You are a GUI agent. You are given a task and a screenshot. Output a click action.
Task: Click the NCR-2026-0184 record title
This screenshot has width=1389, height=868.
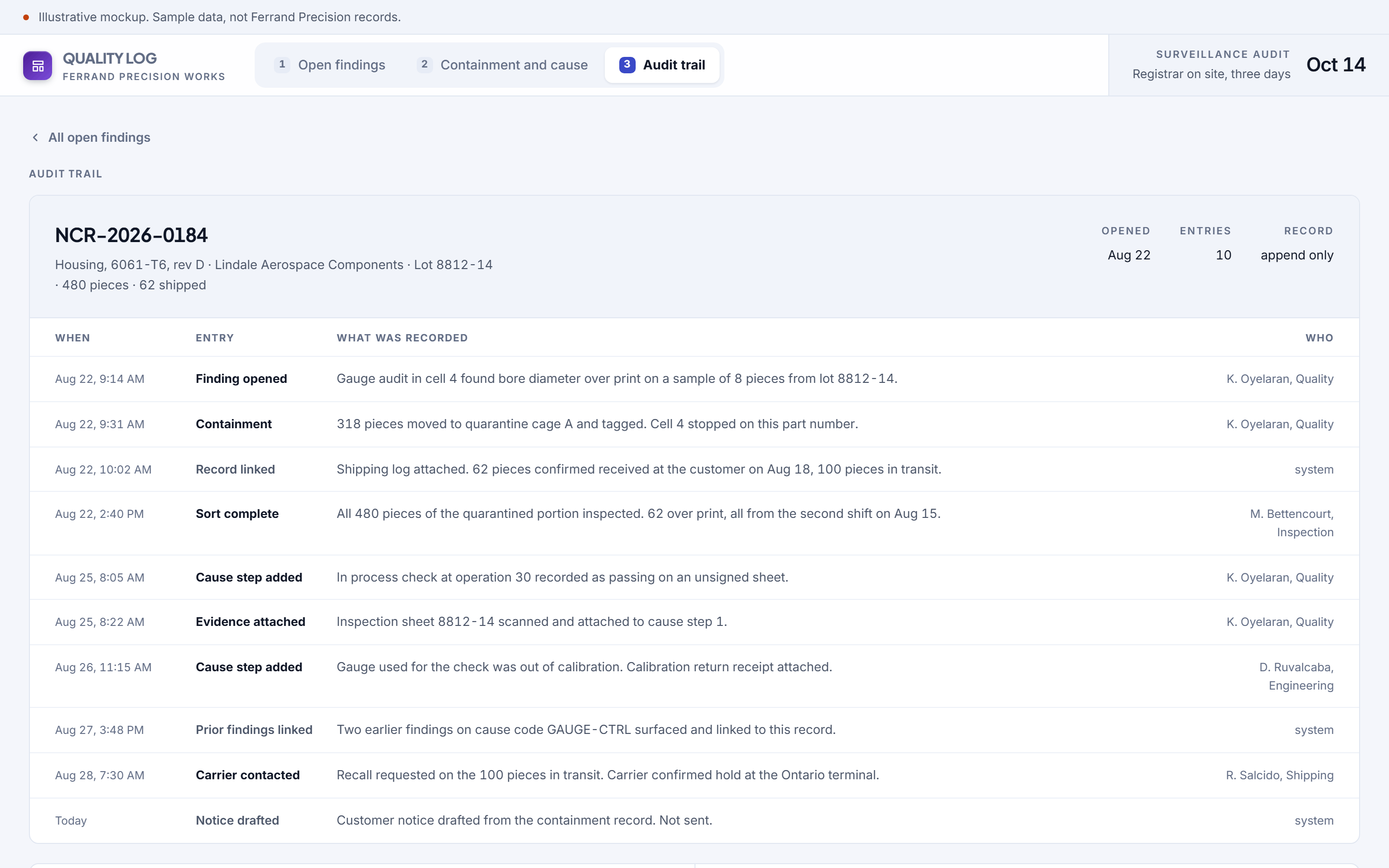pos(132,235)
